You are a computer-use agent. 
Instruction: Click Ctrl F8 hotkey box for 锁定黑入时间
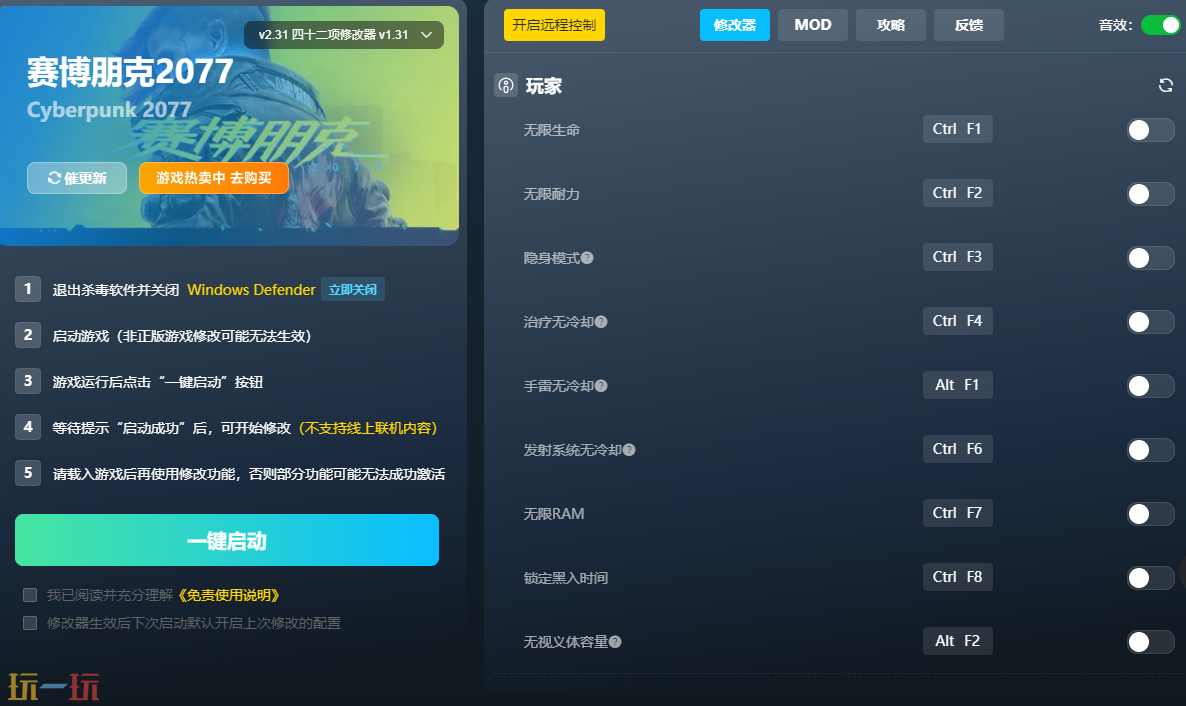[x=958, y=577]
